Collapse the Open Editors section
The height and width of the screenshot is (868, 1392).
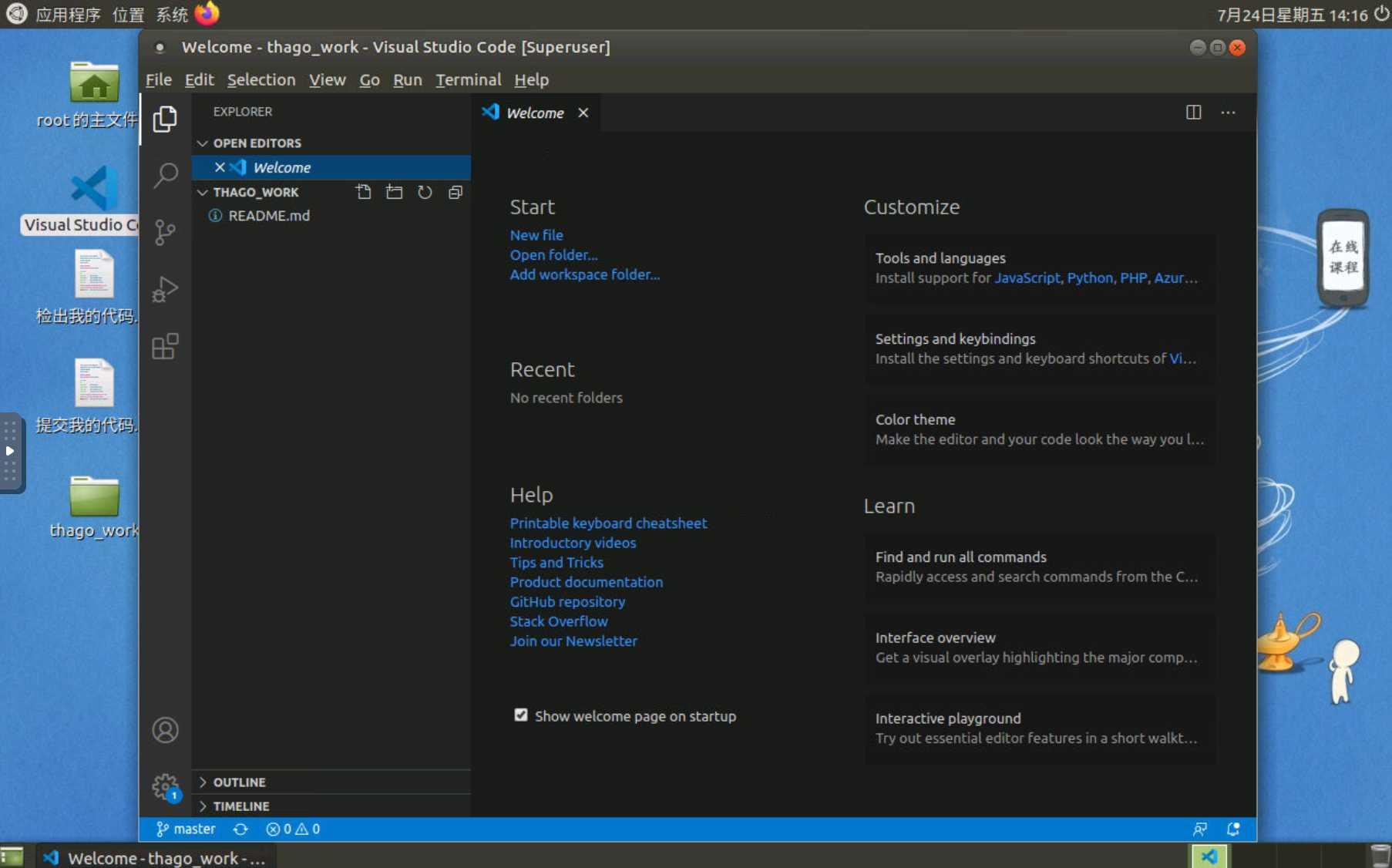203,143
